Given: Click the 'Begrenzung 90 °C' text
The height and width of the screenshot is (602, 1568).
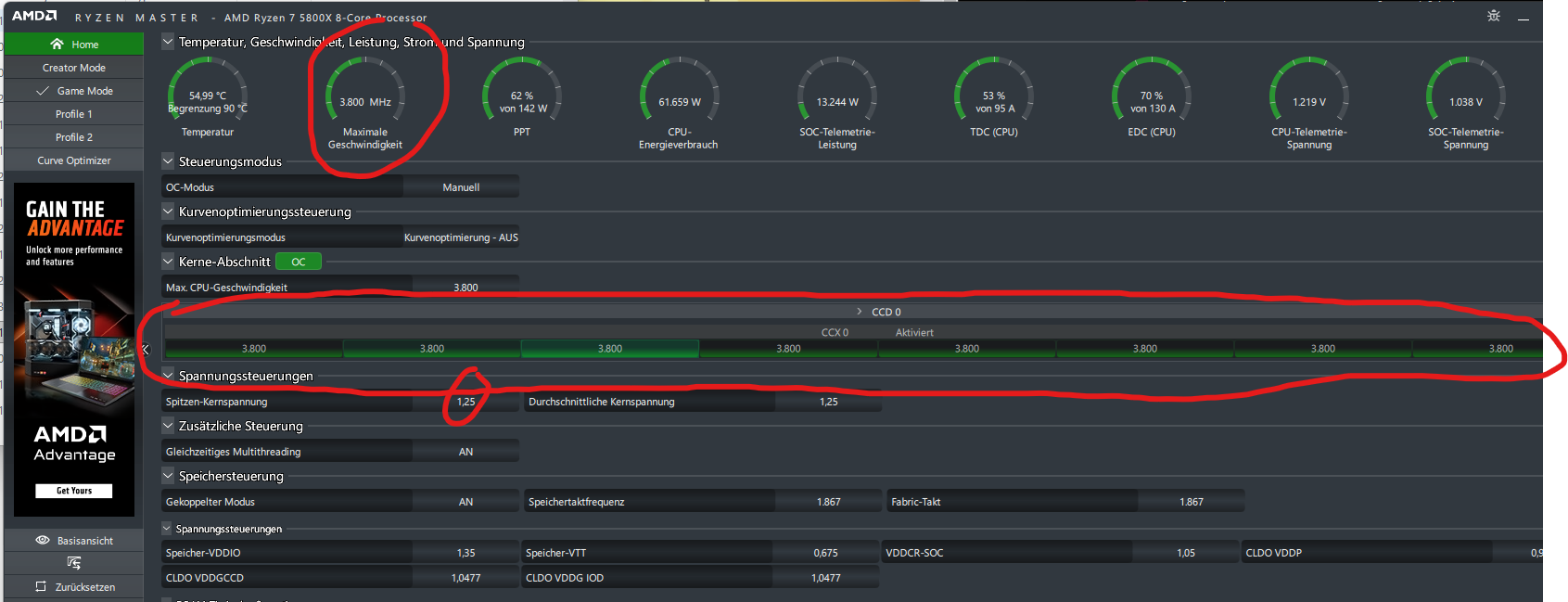Looking at the screenshot, I should coord(208,109).
